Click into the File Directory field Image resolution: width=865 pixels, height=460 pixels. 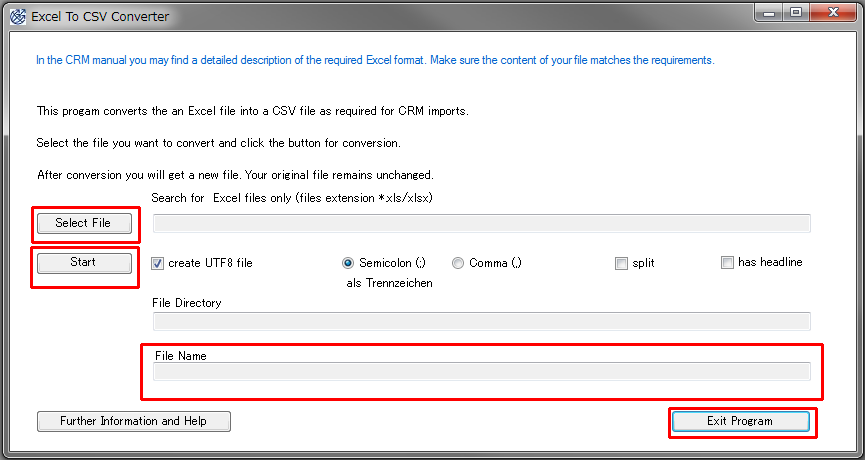click(x=481, y=321)
